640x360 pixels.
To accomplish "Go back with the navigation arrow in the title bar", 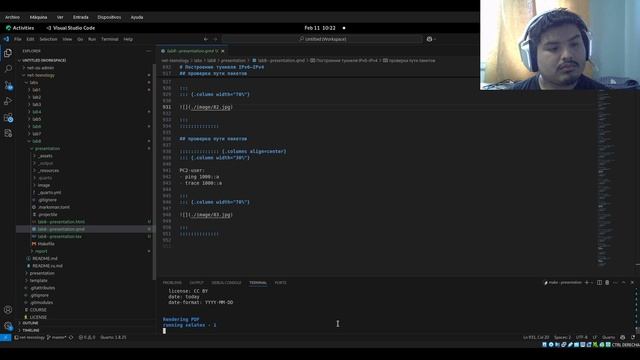I will click(x=206, y=39).
